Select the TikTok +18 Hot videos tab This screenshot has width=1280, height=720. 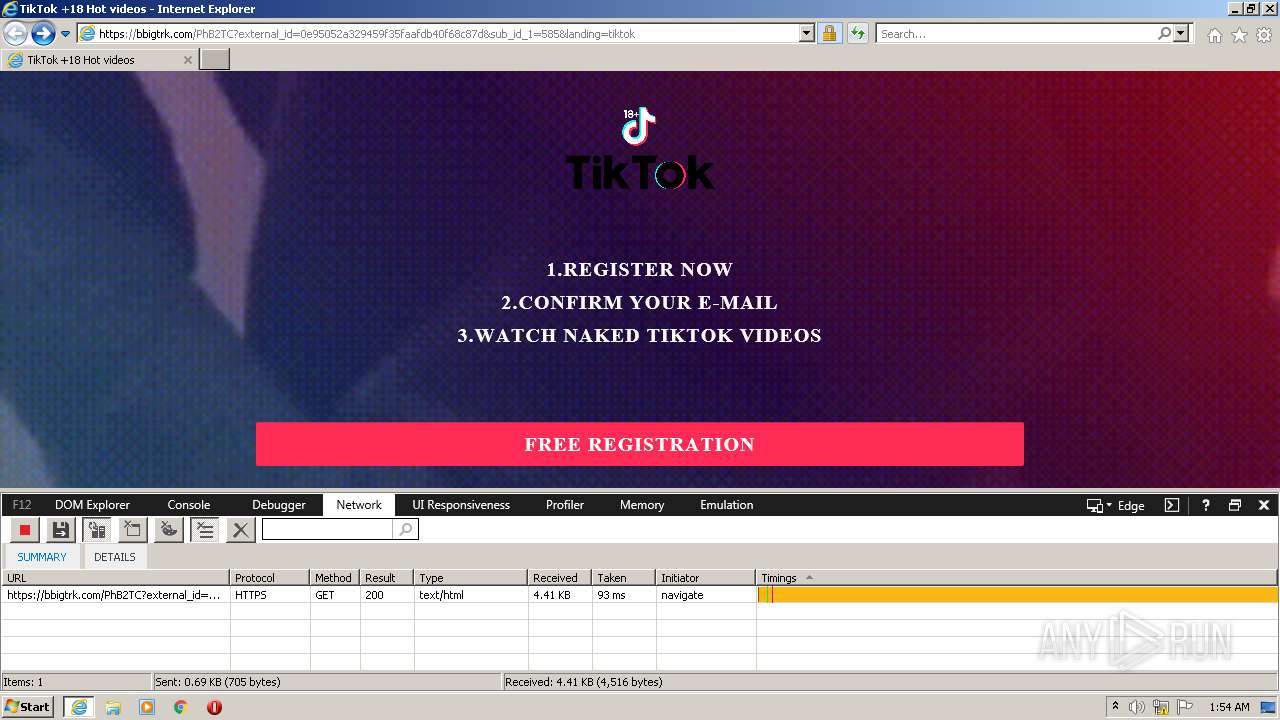click(99, 60)
